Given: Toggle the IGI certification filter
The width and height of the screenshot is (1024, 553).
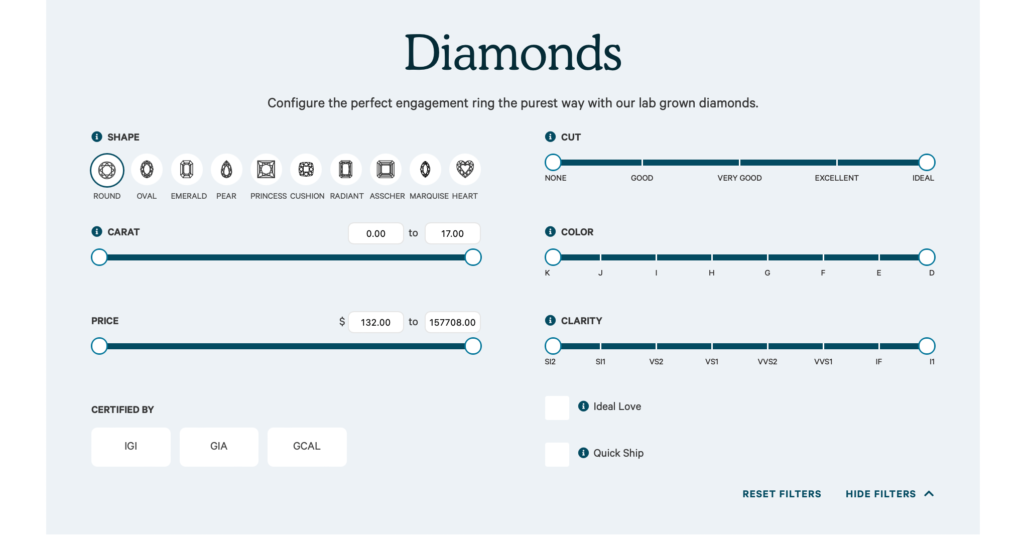Looking at the screenshot, I should [131, 447].
